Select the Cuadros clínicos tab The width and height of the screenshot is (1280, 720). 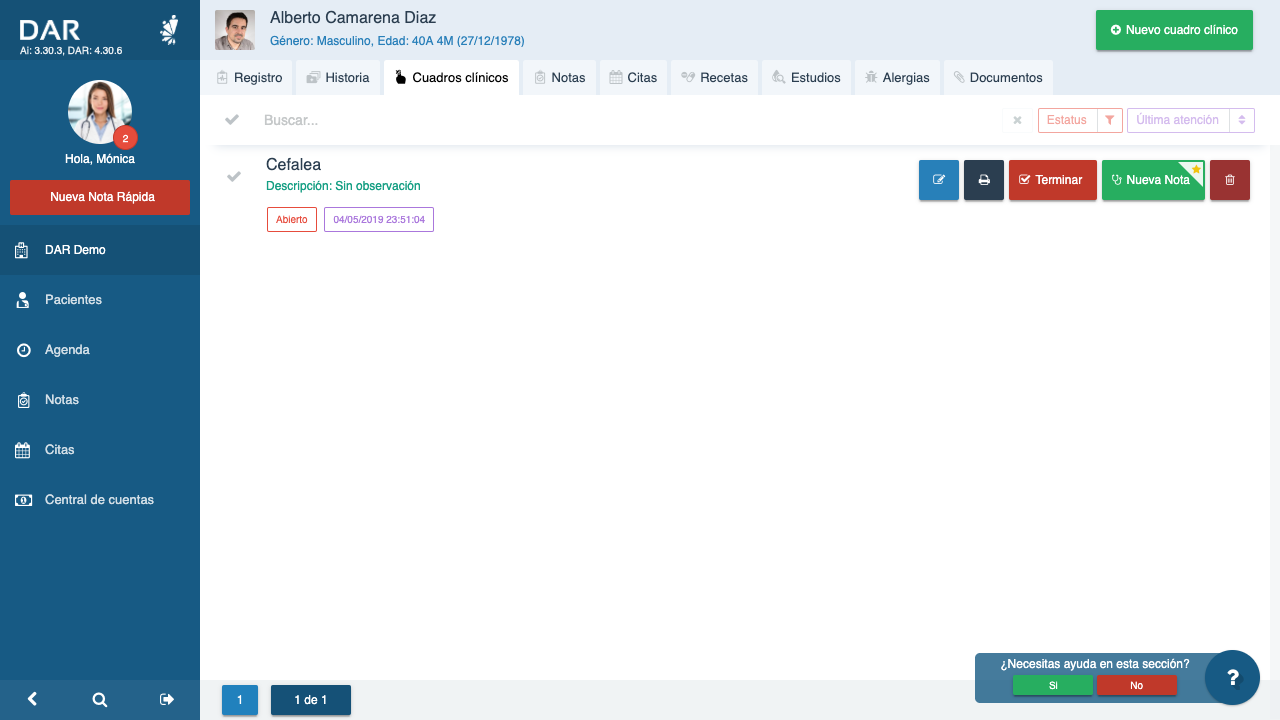point(451,77)
